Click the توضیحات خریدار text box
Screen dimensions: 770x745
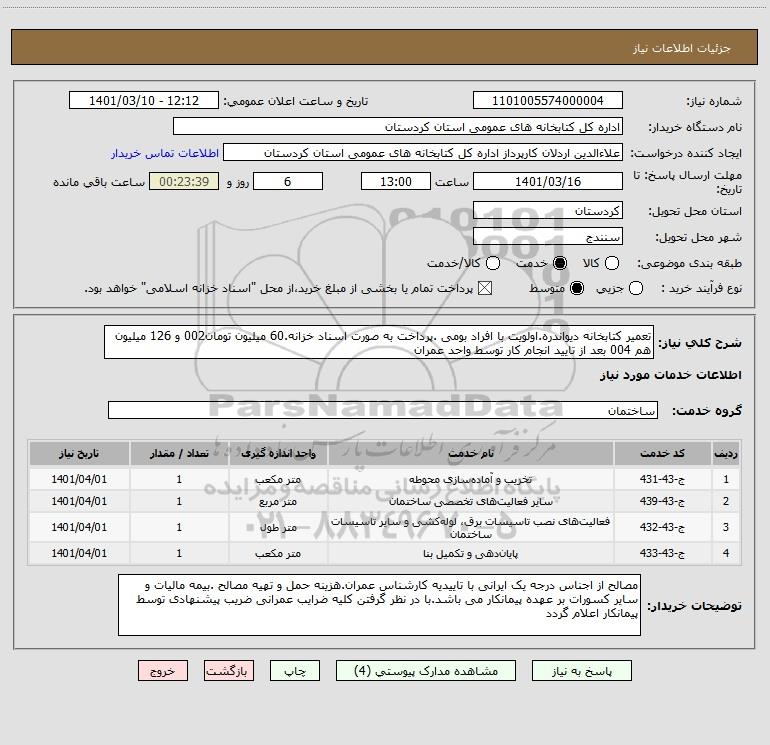[379, 605]
